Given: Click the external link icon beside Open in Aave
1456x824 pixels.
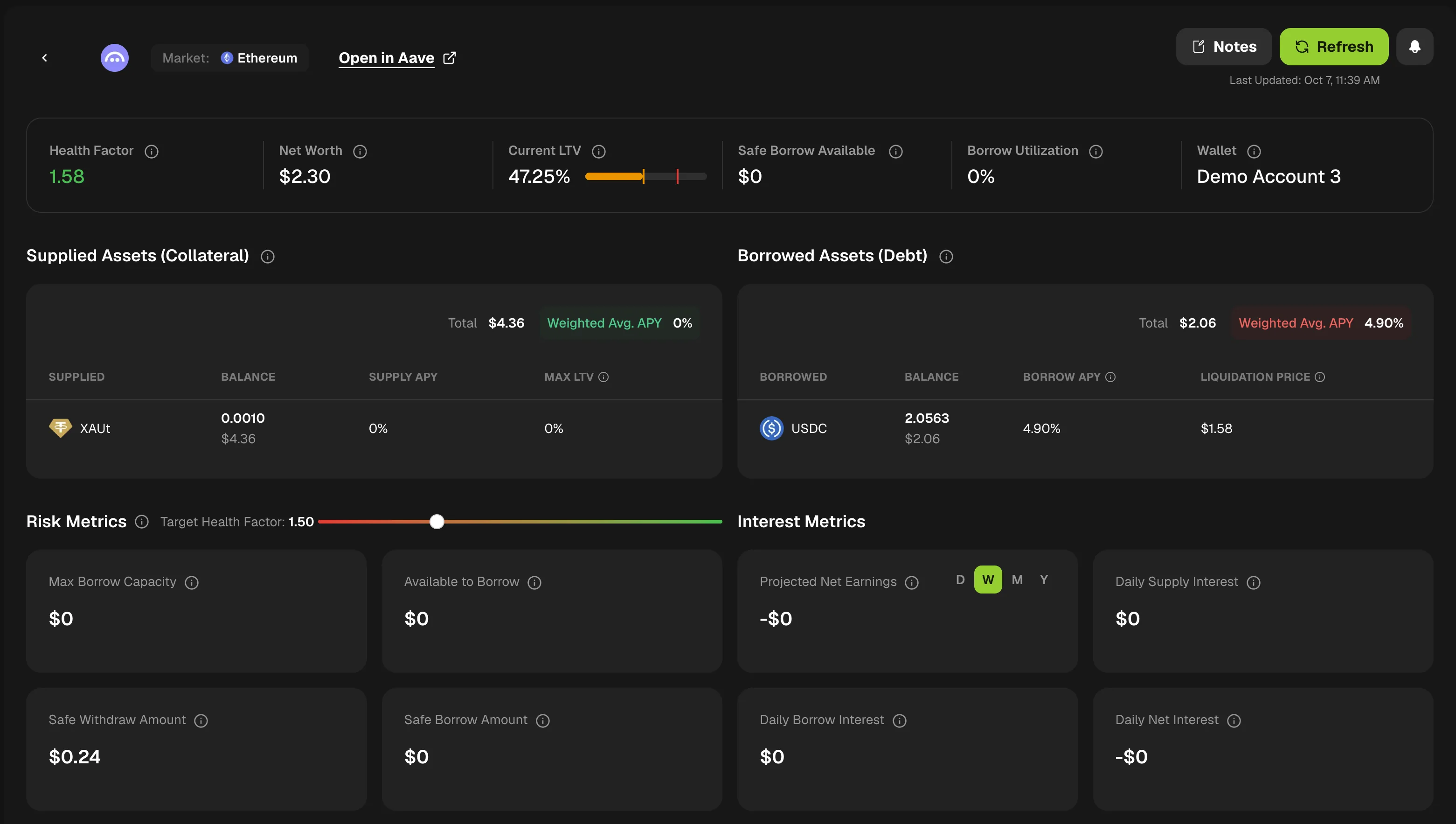Looking at the screenshot, I should [450, 58].
